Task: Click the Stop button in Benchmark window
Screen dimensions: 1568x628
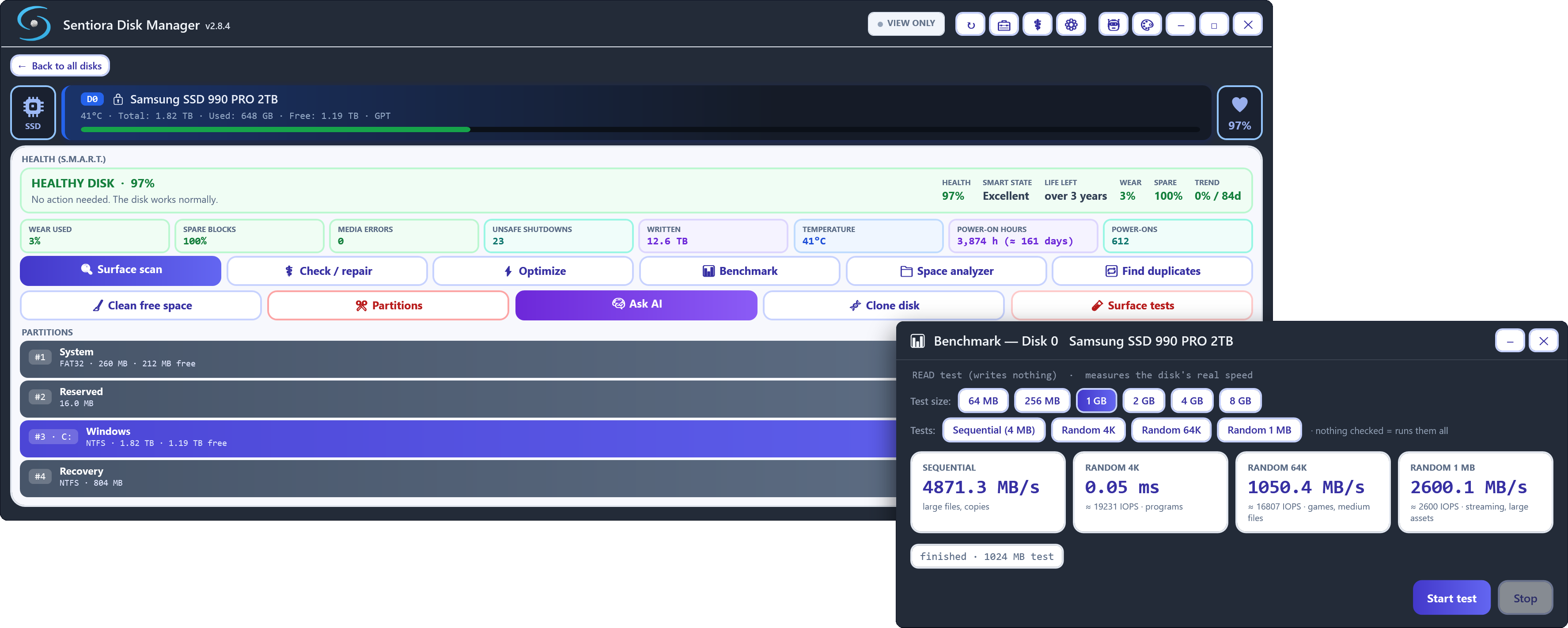Action: pos(1525,598)
